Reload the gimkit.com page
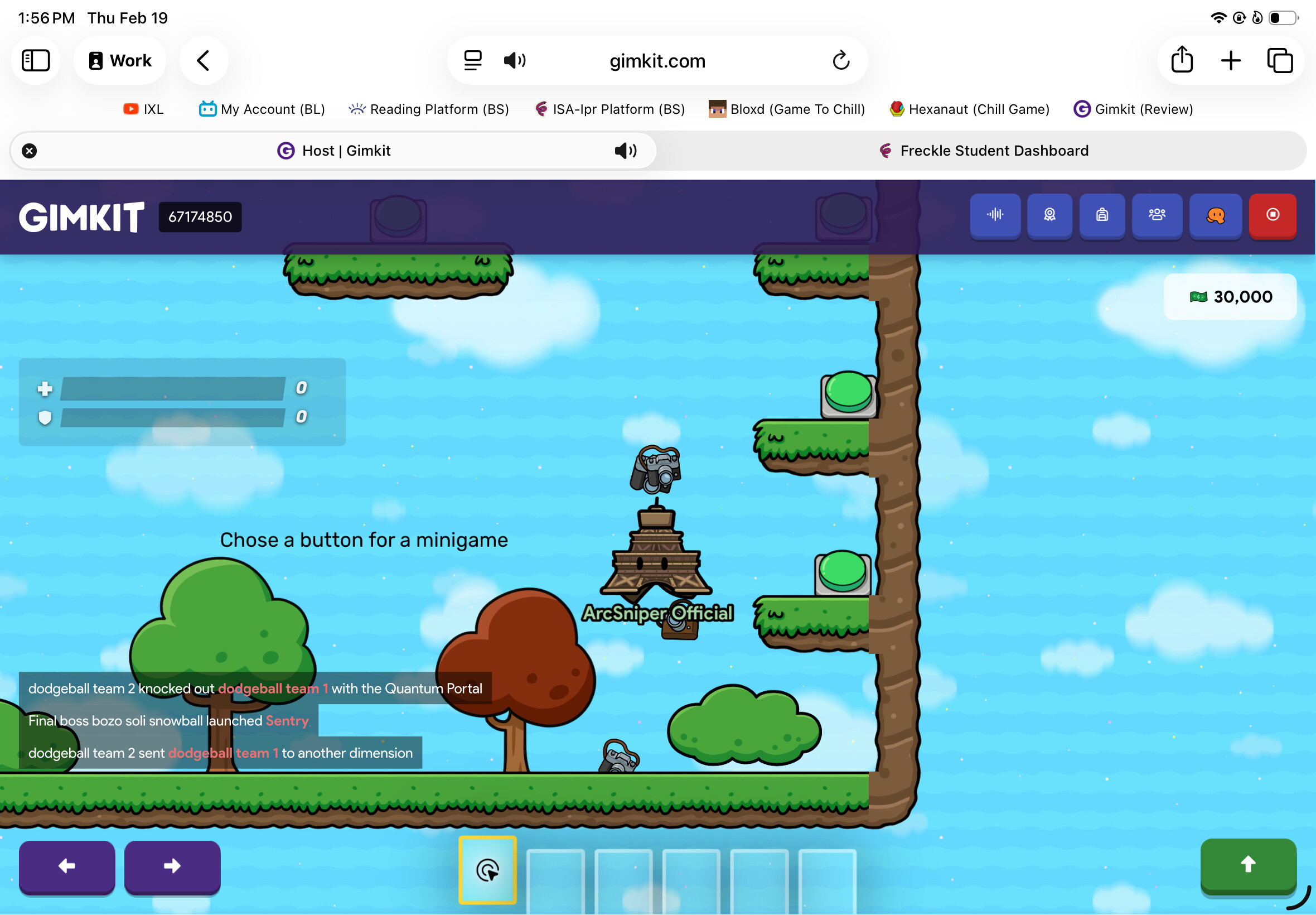 pos(840,60)
